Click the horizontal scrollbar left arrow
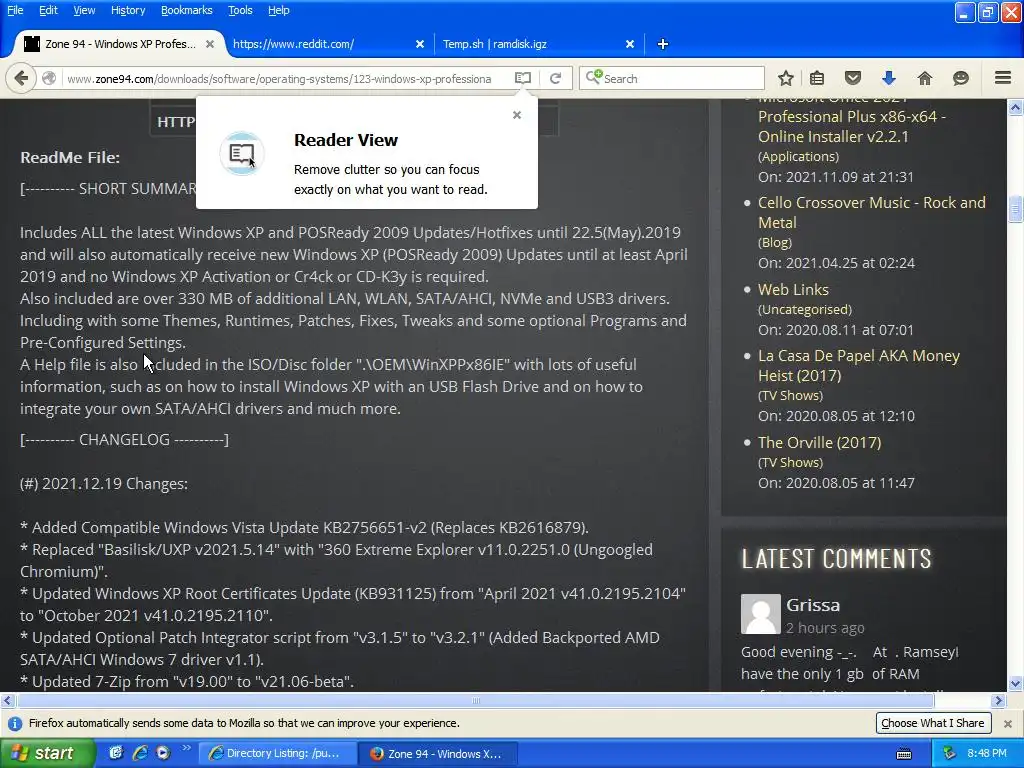The image size is (1024, 768). tap(7, 701)
